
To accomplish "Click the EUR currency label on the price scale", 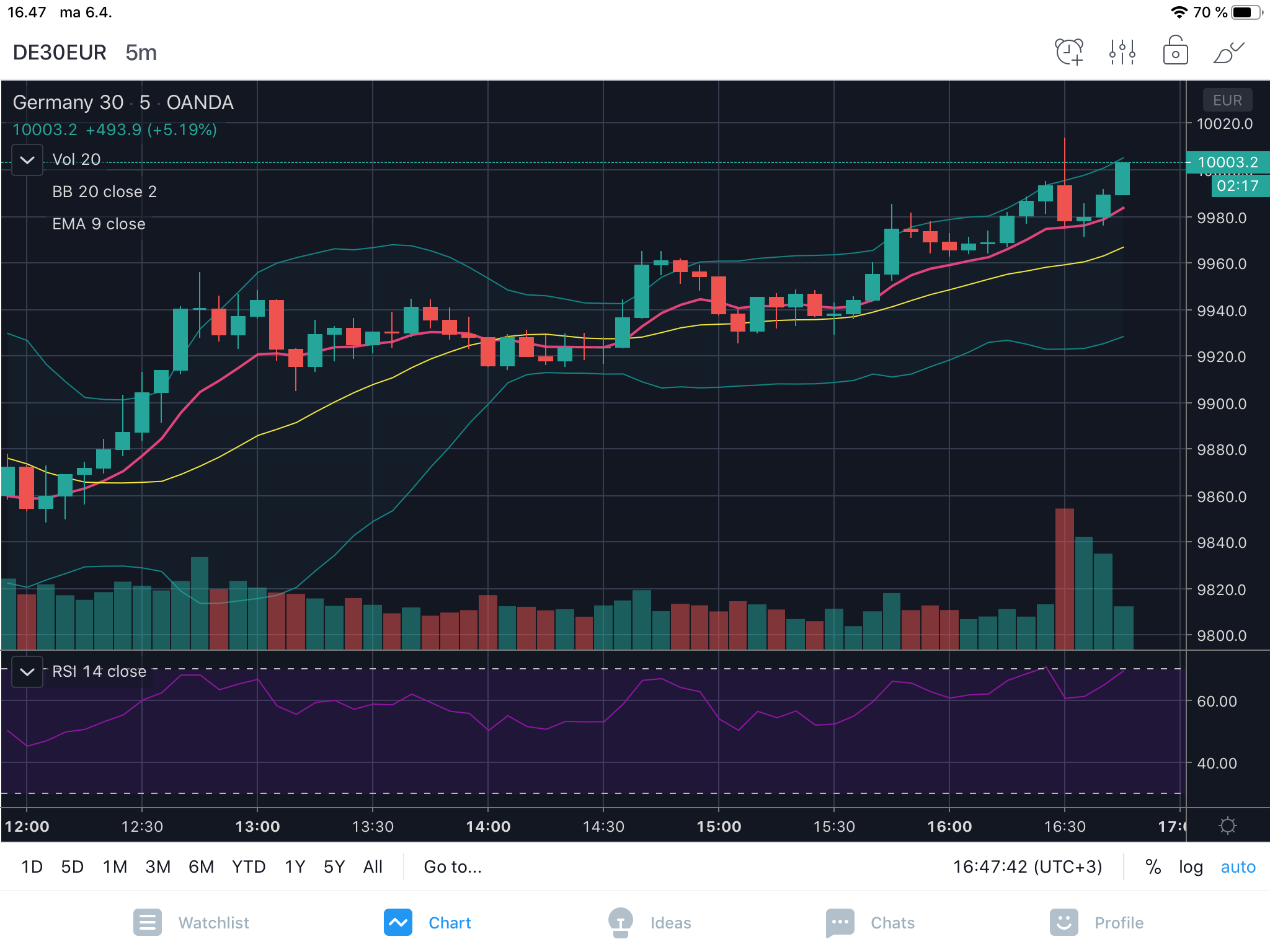I will 1227,100.
